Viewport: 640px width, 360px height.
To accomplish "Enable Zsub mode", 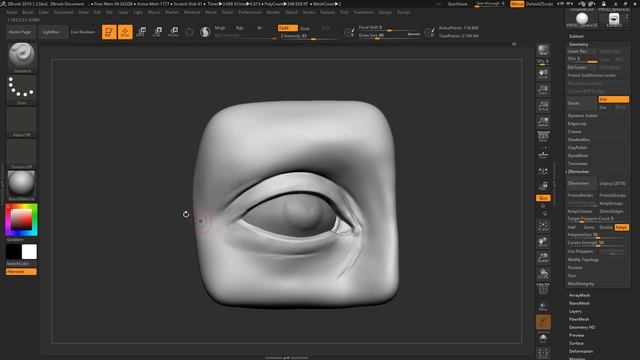I will [x=305, y=28].
